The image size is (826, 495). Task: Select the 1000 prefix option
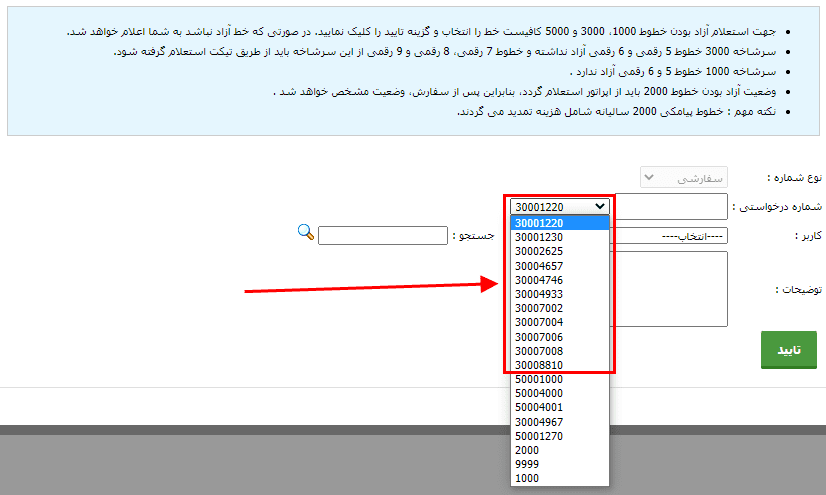pyautogui.click(x=560, y=479)
